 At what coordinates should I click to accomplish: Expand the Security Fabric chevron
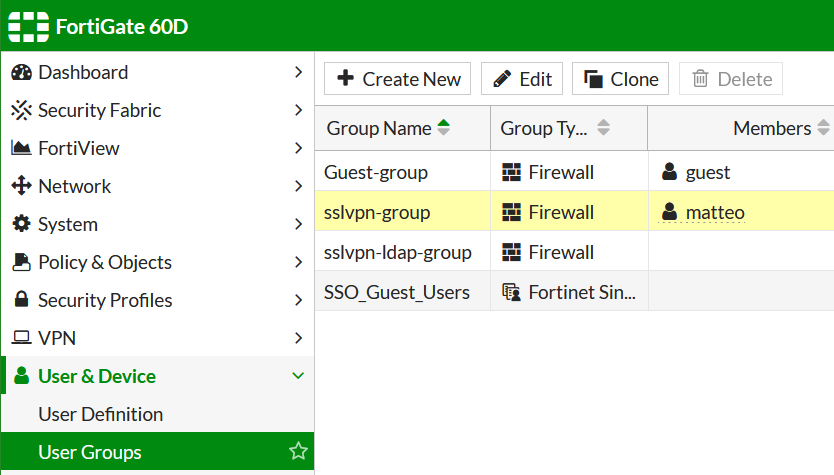click(x=298, y=110)
